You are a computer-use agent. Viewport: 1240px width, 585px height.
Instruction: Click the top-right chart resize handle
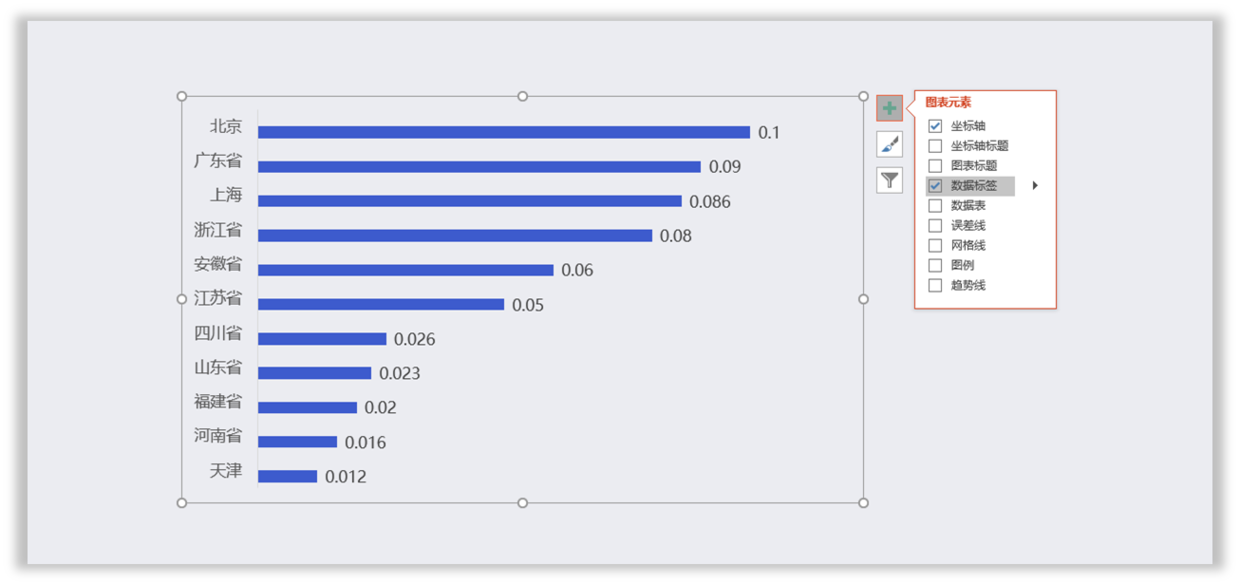tap(864, 96)
